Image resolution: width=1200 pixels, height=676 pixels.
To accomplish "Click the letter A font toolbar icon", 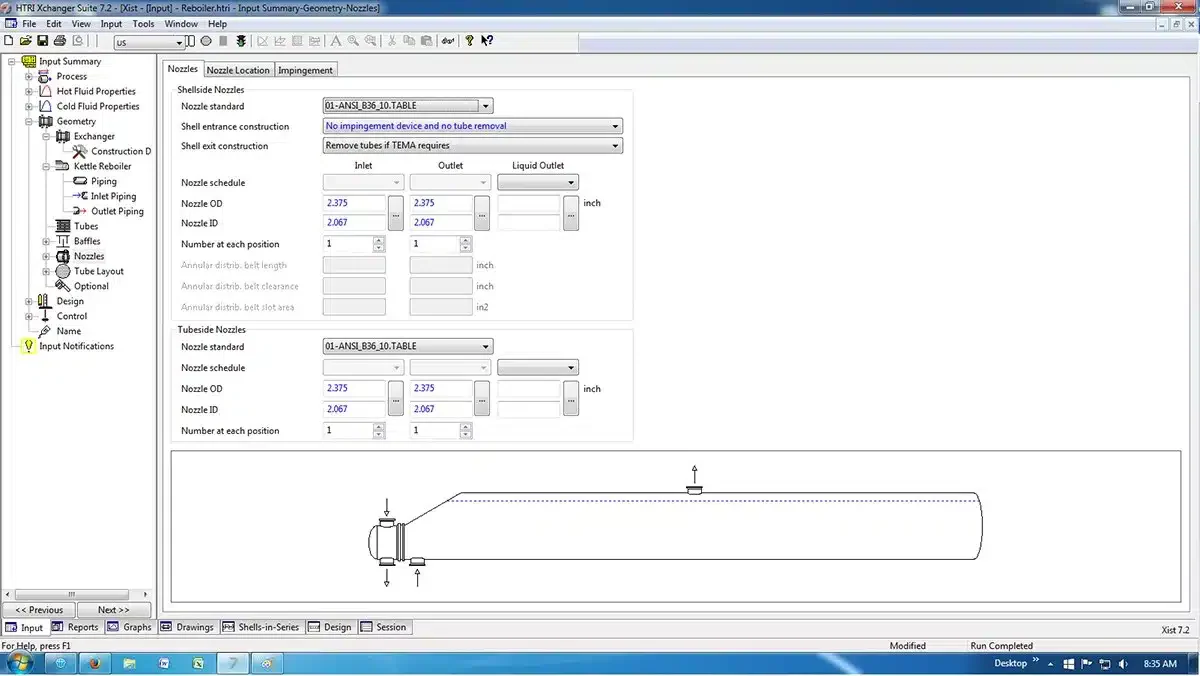I will point(335,41).
